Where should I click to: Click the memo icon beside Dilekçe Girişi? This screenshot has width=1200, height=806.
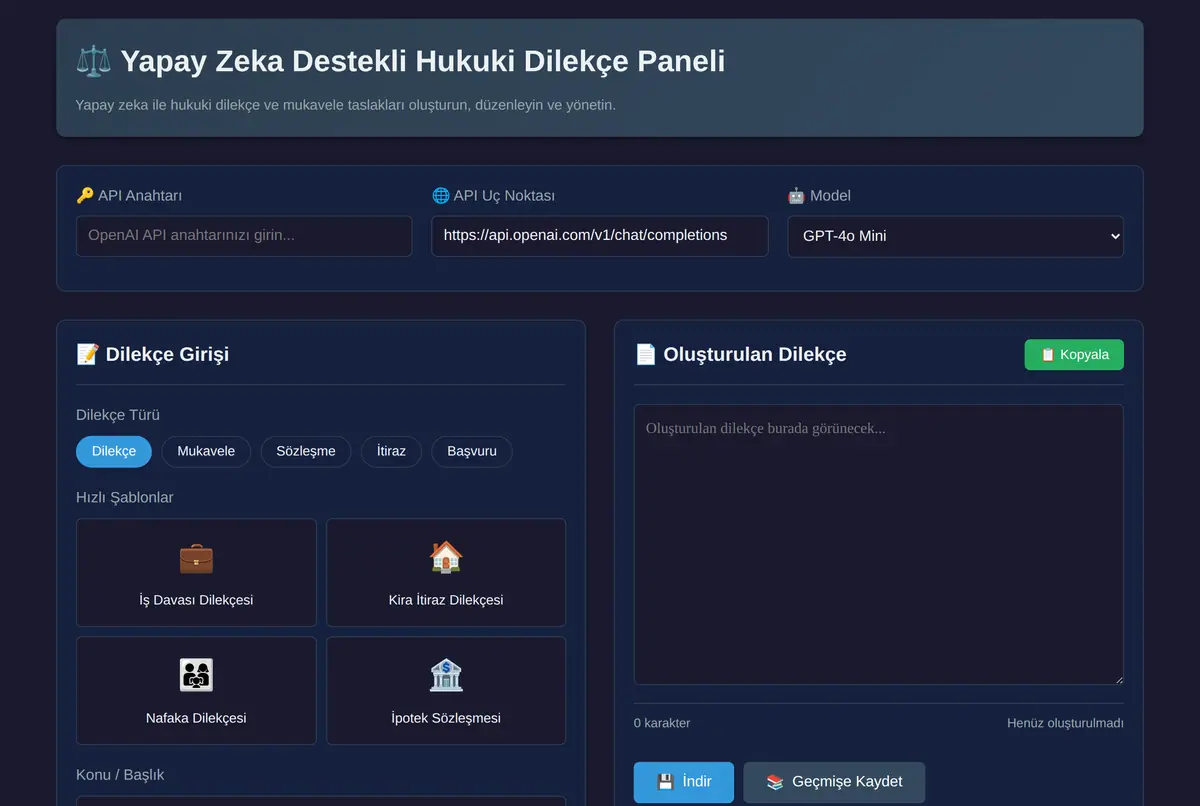pyautogui.click(x=87, y=354)
